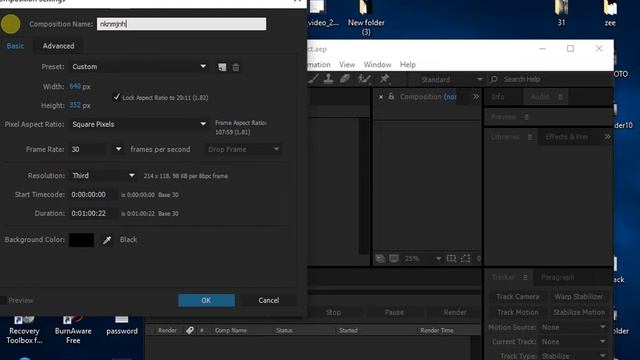Click the Render button in Render Queue
The width and height of the screenshot is (640, 360).
coord(455,312)
